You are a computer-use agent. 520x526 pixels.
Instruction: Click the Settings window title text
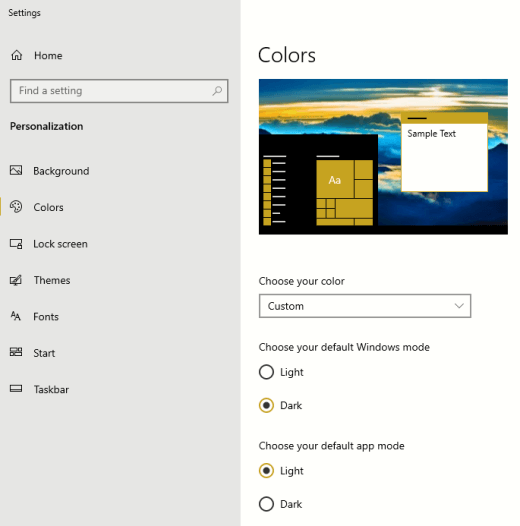tap(24, 13)
